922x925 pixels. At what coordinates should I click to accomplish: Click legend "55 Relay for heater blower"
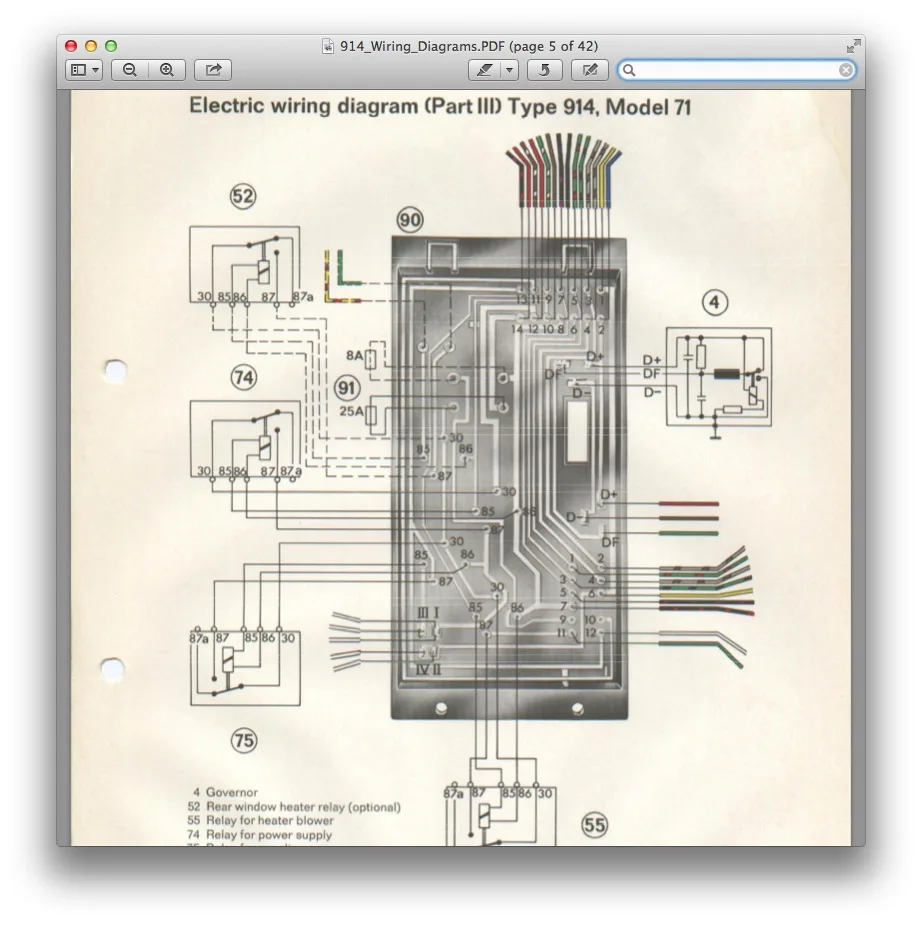(260, 821)
